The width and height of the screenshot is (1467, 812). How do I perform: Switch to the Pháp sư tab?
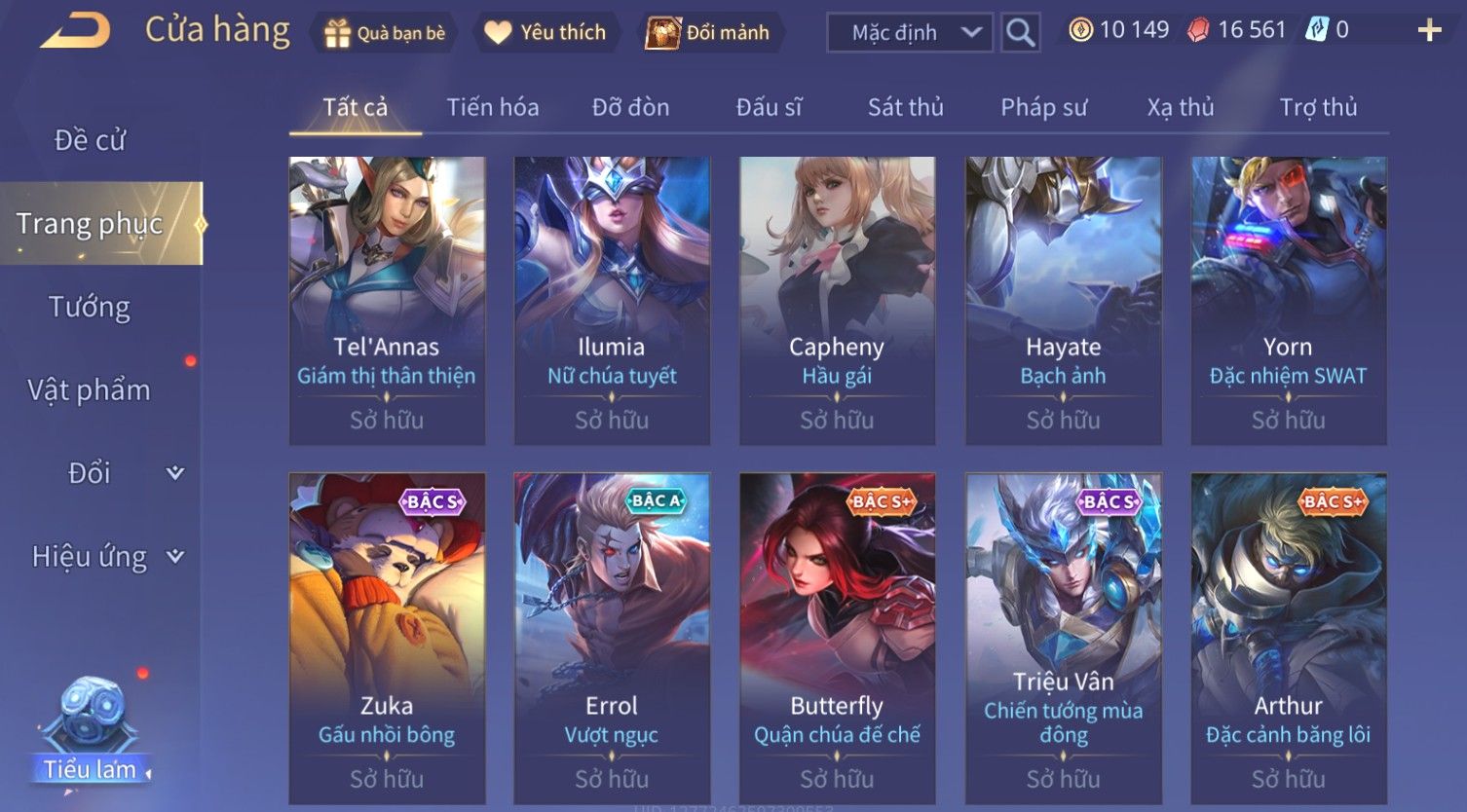(x=1043, y=107)
